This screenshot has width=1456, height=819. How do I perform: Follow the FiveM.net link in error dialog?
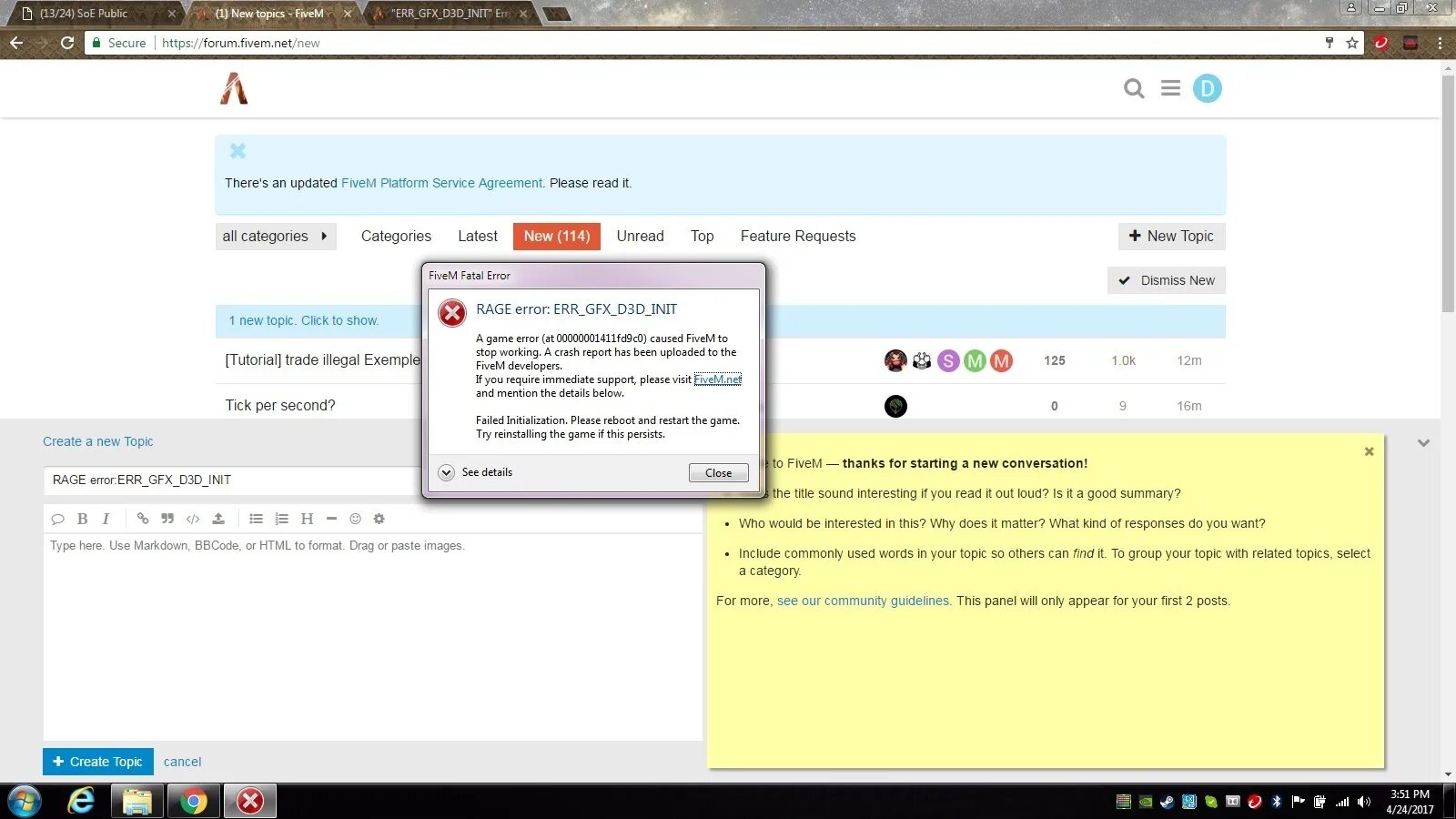pos(717,379)
